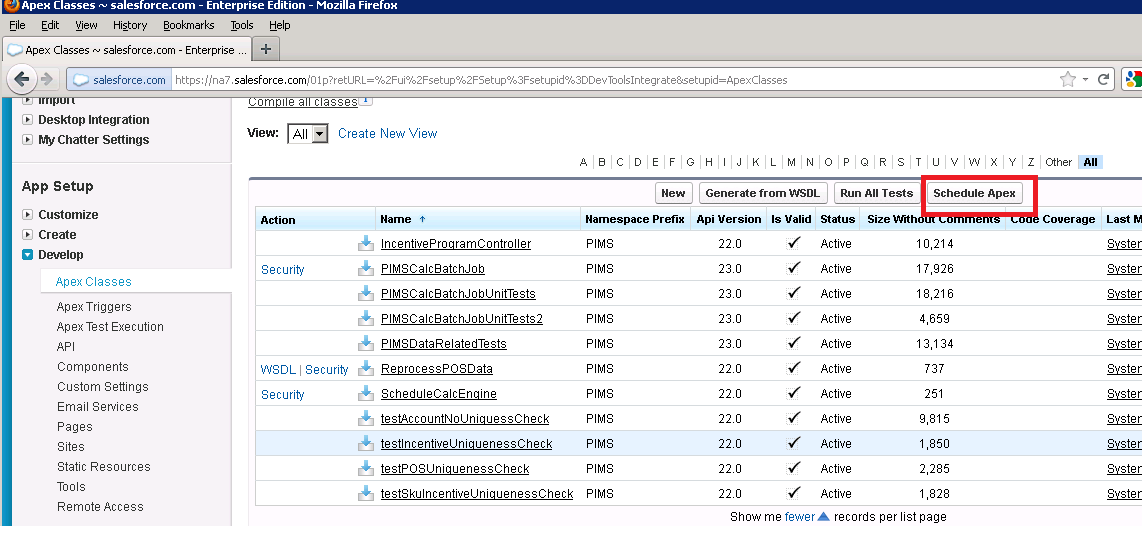Viewport: 1142px width, 540px height.
Task: Click the Security link for ScheduleCalcEngine
Action: coord(282,394)
